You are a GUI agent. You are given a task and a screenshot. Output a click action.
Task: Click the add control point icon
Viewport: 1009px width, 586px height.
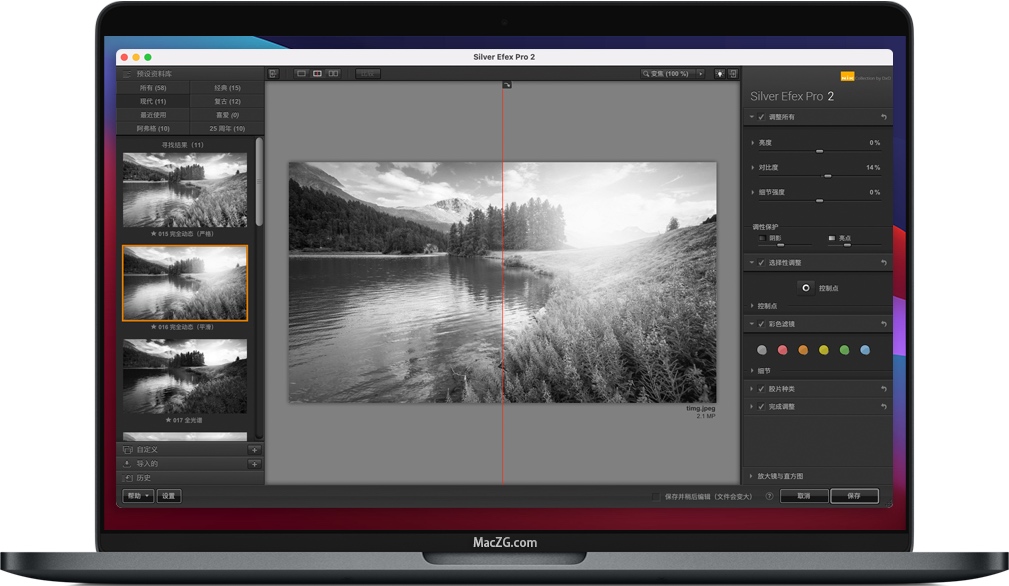pyautogui.click(x=805, y=287)
